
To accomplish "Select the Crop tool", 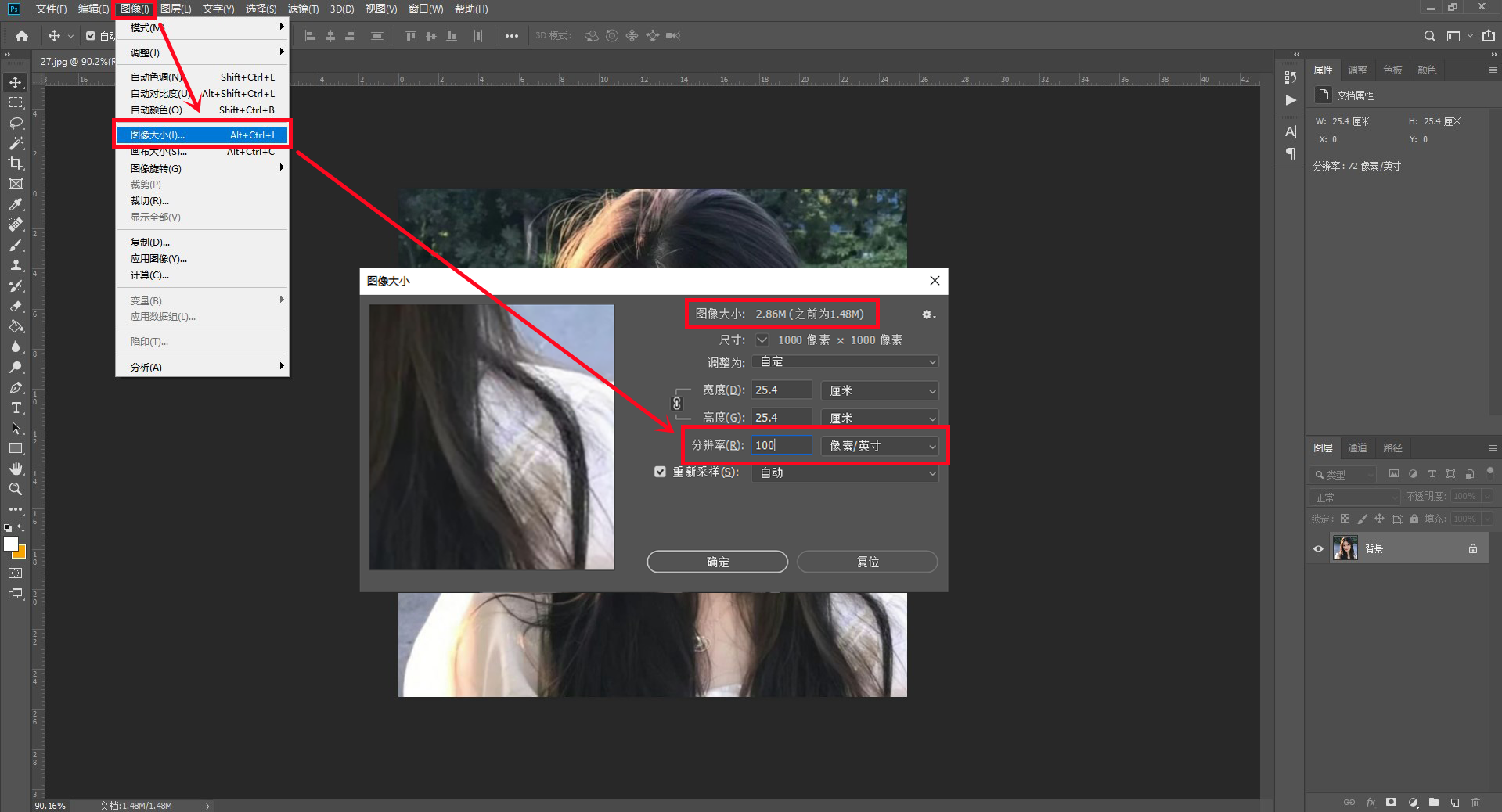I will coord(16,163).
